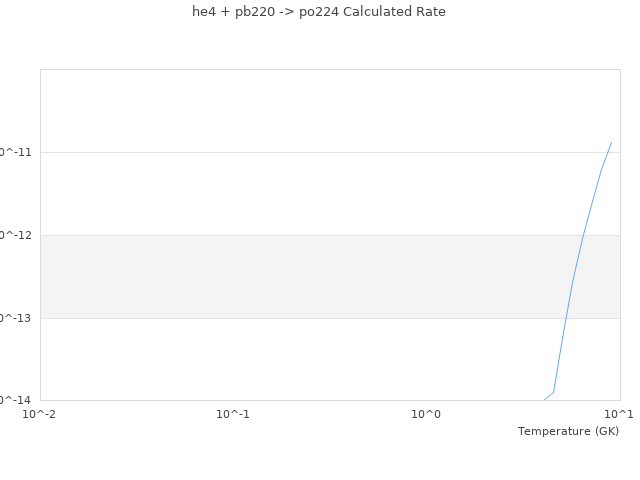Viewport: 640px width, 480px height.
Task: Click the horizontal gridline at ^-11
Action: point(300,152)
